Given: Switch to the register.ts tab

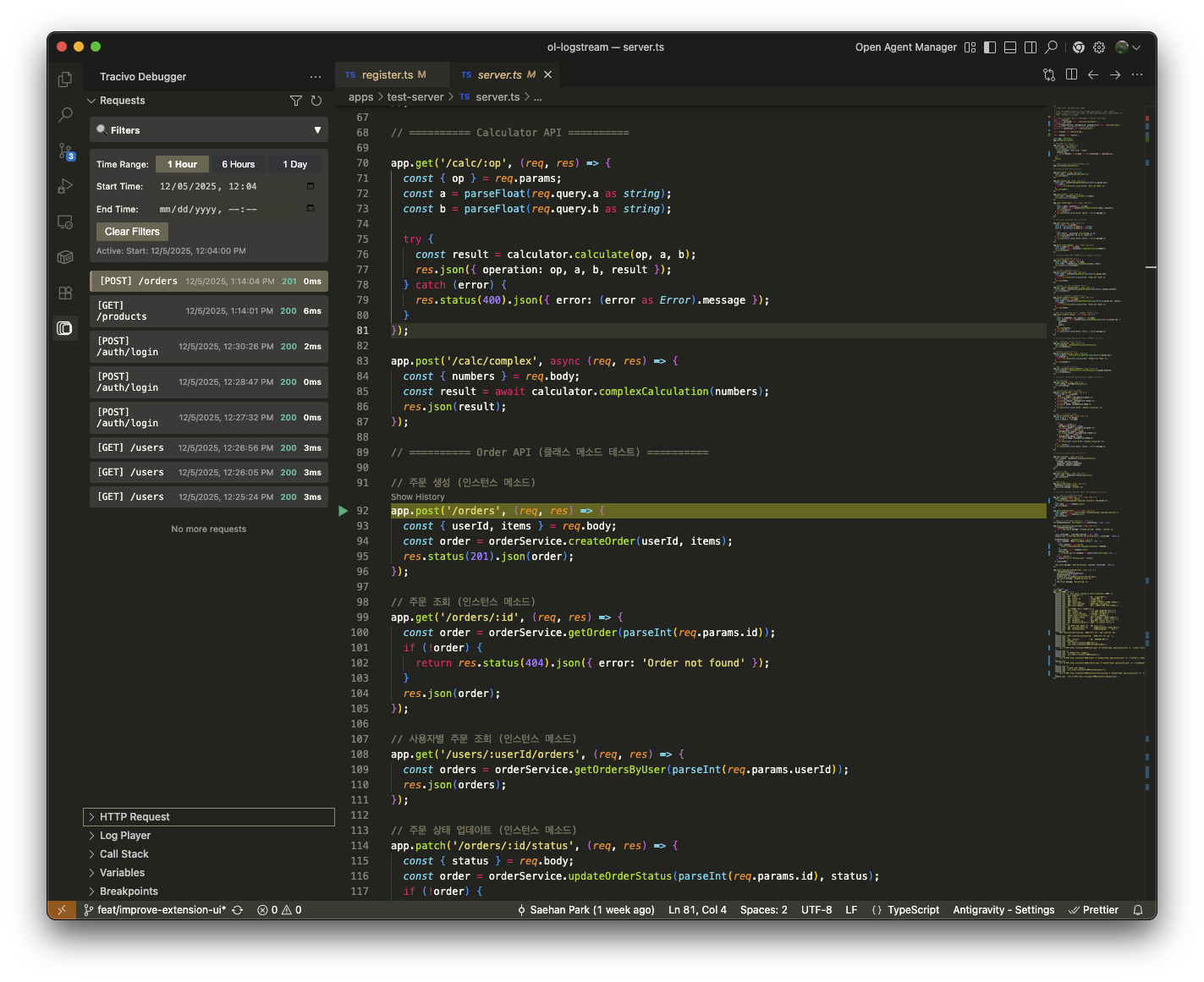Looking at the screenshot, I should (388, 74).
